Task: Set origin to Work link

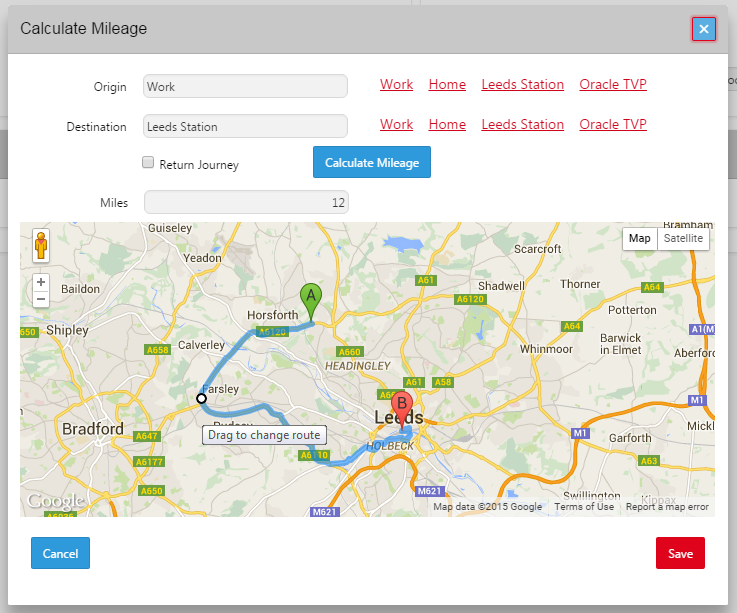Action: click(x=396, y=85)
